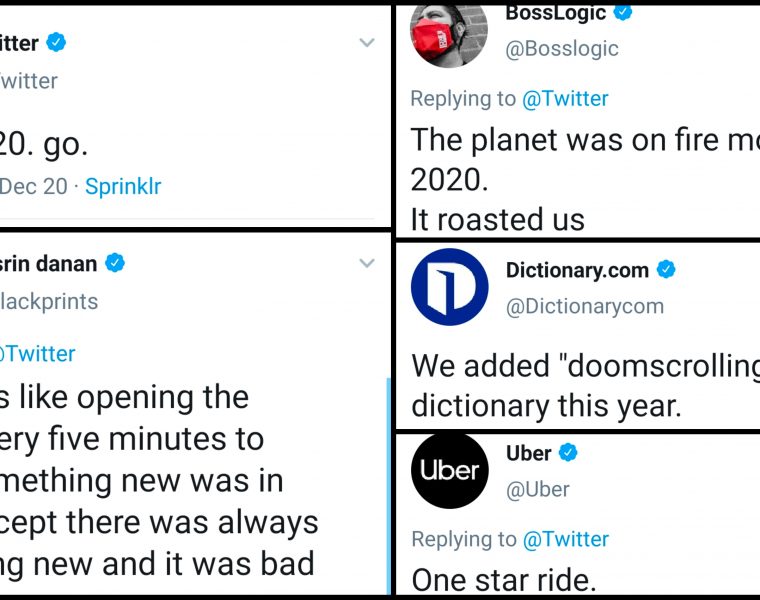Viewport: 760px width, 600px height.
Task: Open the chevron menu on nasrin danan's tweet
Action: click(367, 264)
